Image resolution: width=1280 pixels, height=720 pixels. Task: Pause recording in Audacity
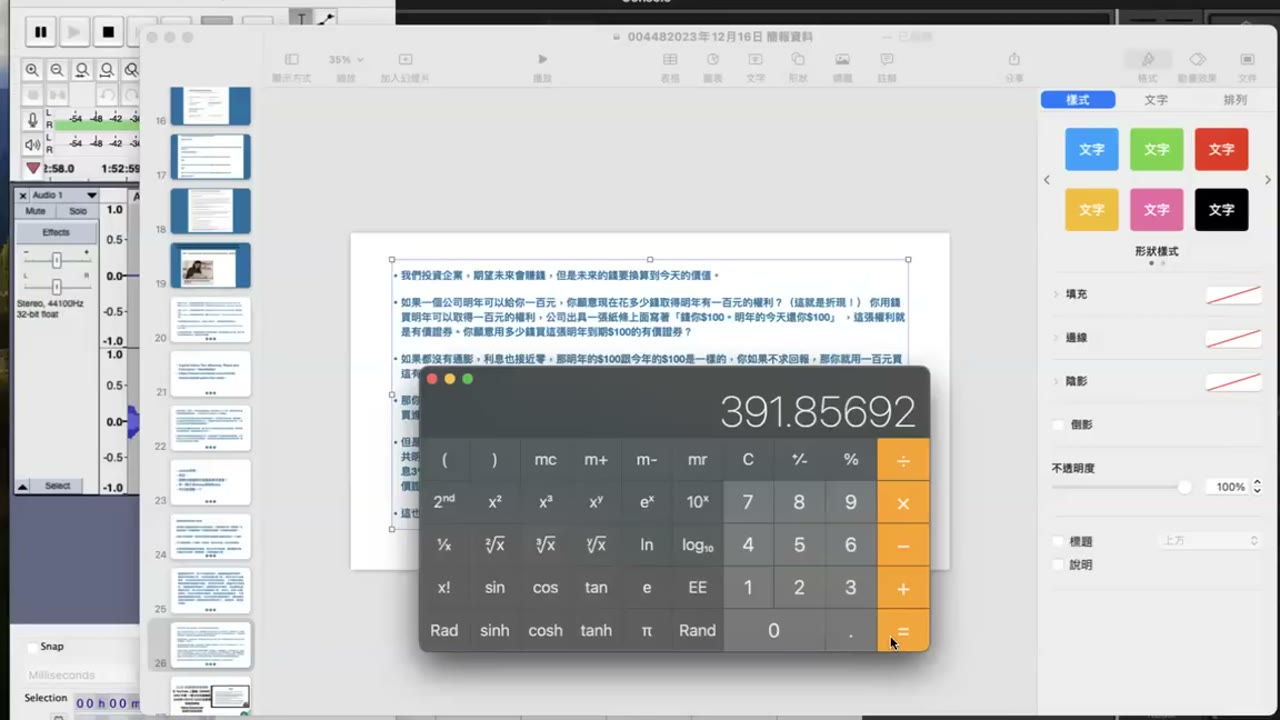tap(40, 32)
